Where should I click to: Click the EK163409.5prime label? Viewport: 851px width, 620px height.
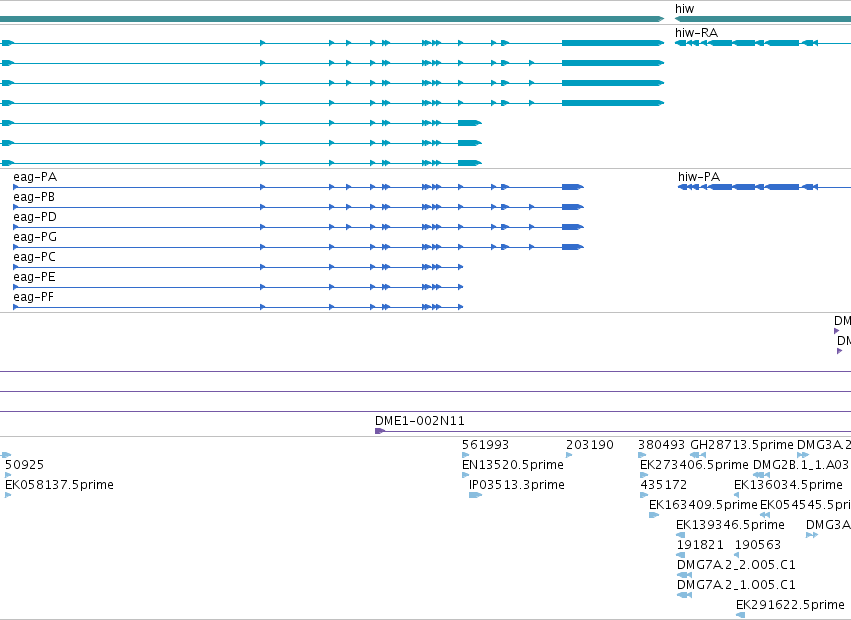[703, 505]
